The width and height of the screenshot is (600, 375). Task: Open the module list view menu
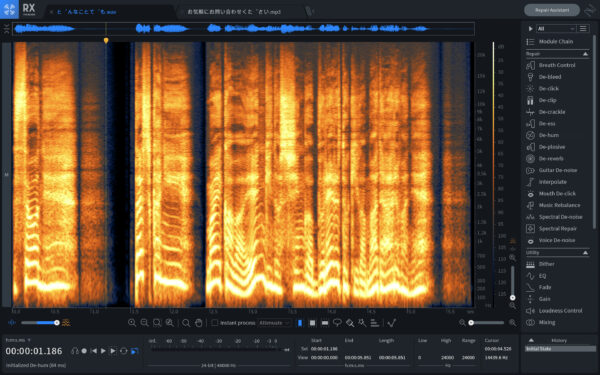pos(583,29)
